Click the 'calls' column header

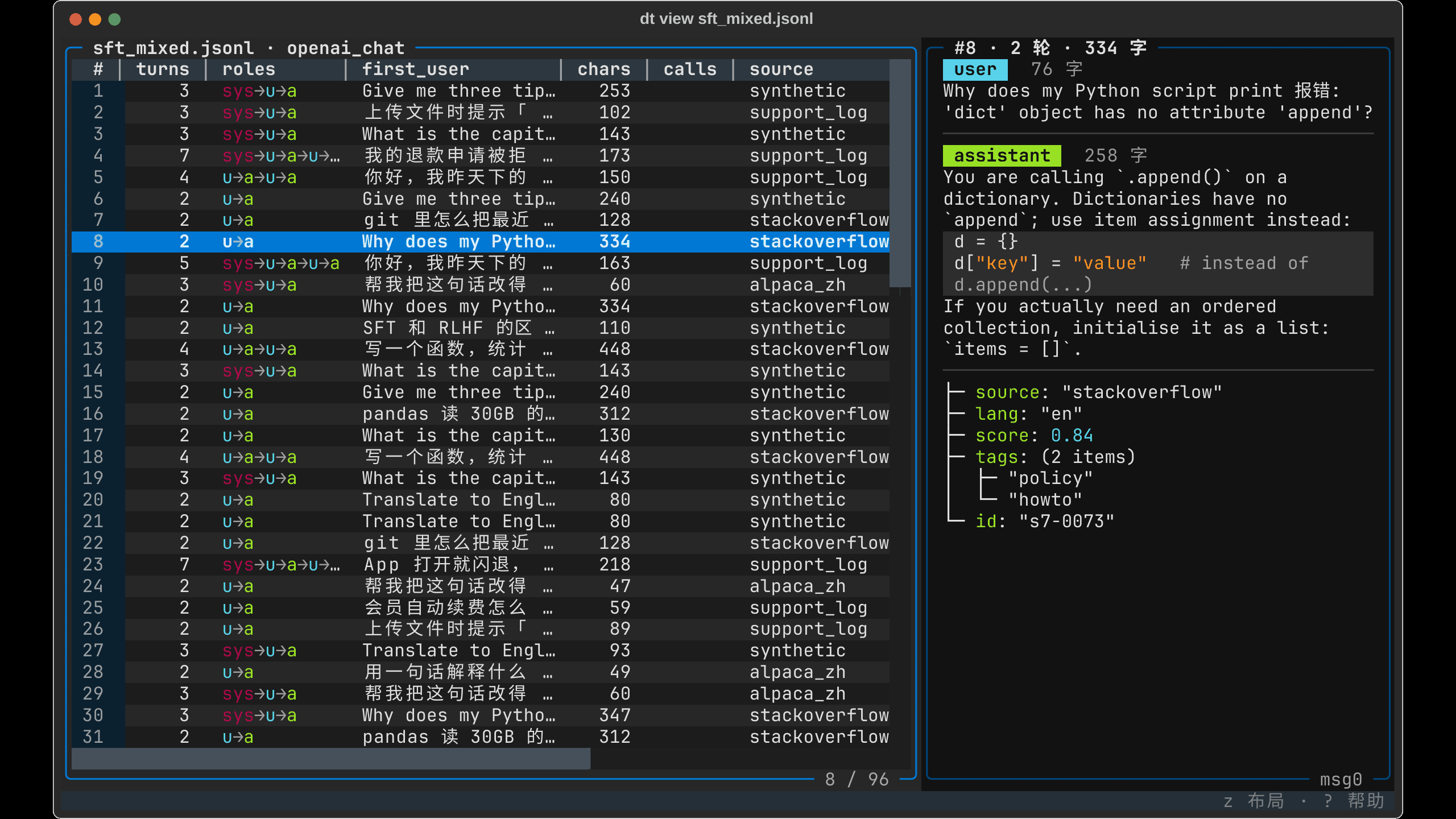tap(690, 69)
